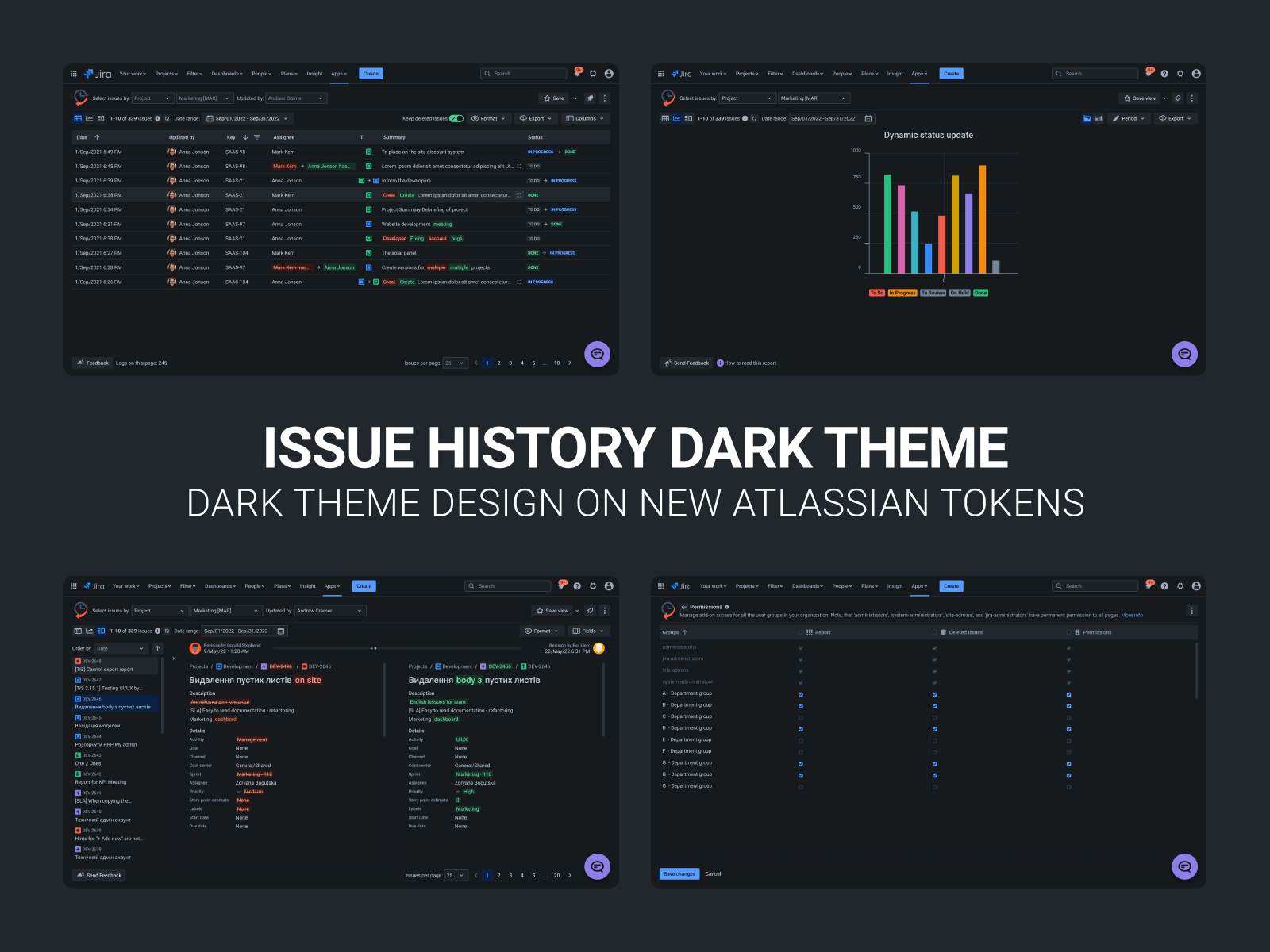Click Search field in the chart panel header
The width and height of the screenshot is (1270, 952).
1095,74
